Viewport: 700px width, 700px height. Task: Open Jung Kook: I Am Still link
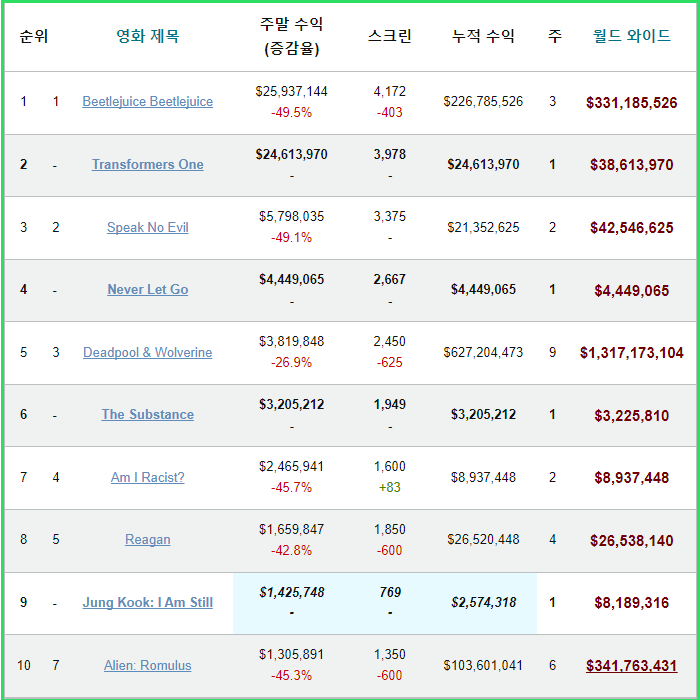click(148, 602)
